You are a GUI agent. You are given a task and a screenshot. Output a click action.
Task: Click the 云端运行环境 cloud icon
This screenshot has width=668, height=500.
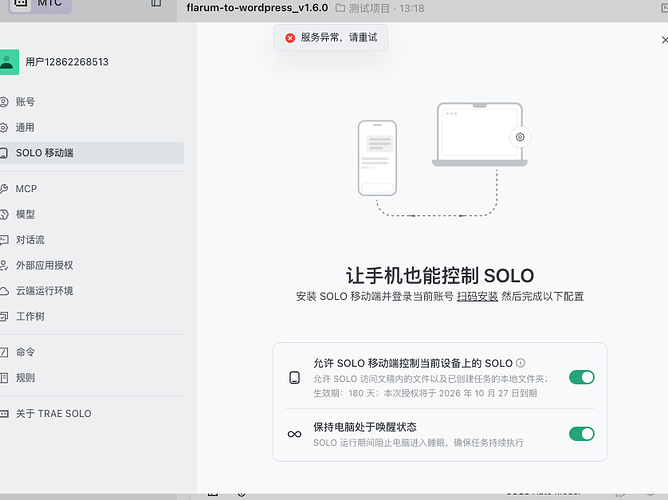coord(3,291)
